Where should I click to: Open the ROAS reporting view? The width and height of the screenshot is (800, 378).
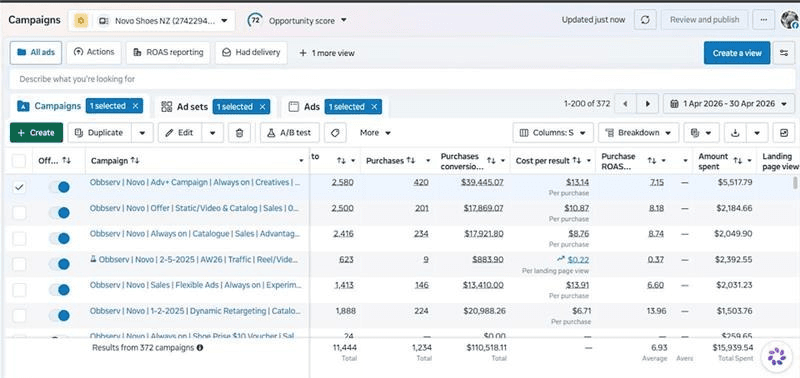click(168, 53)
